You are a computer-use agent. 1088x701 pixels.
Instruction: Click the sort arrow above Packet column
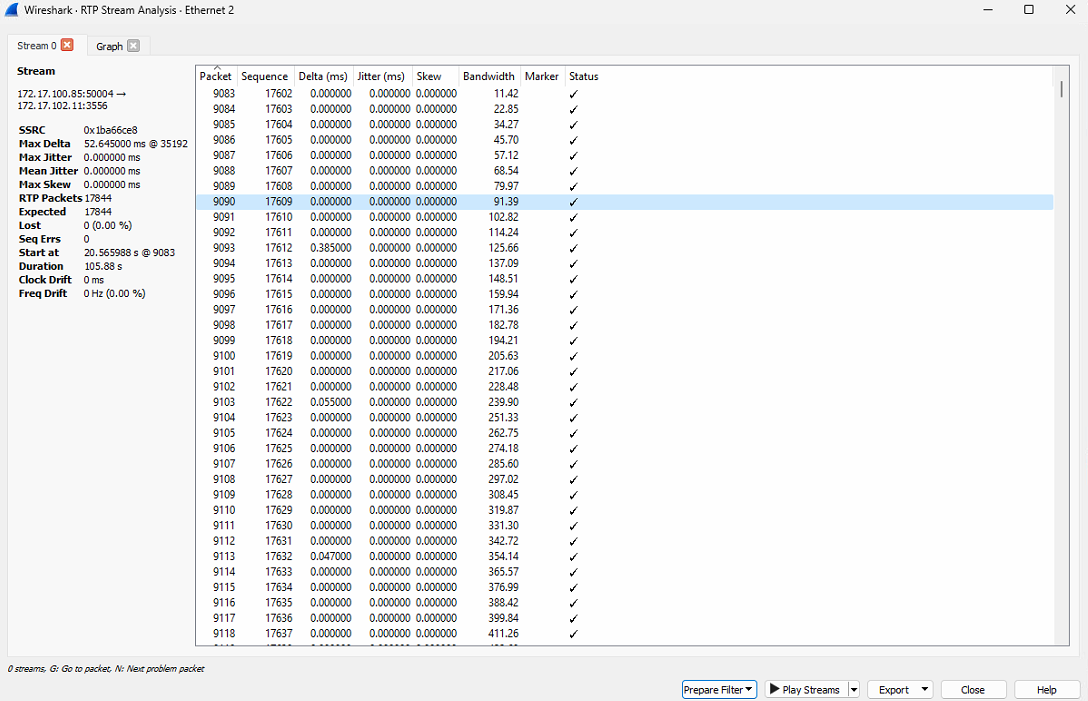click(217, 67)
